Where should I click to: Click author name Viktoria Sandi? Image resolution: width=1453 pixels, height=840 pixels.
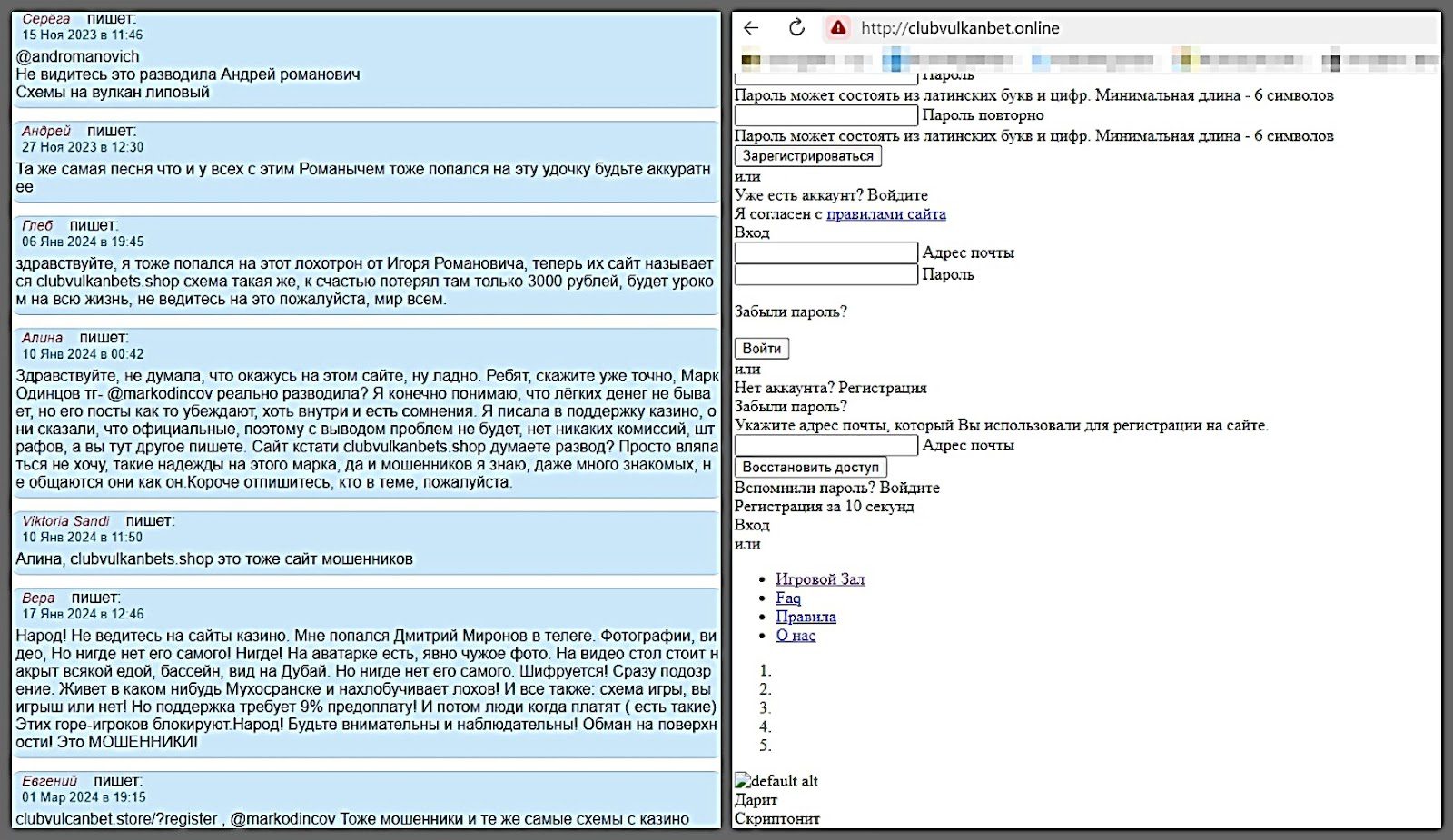(65, 521)
